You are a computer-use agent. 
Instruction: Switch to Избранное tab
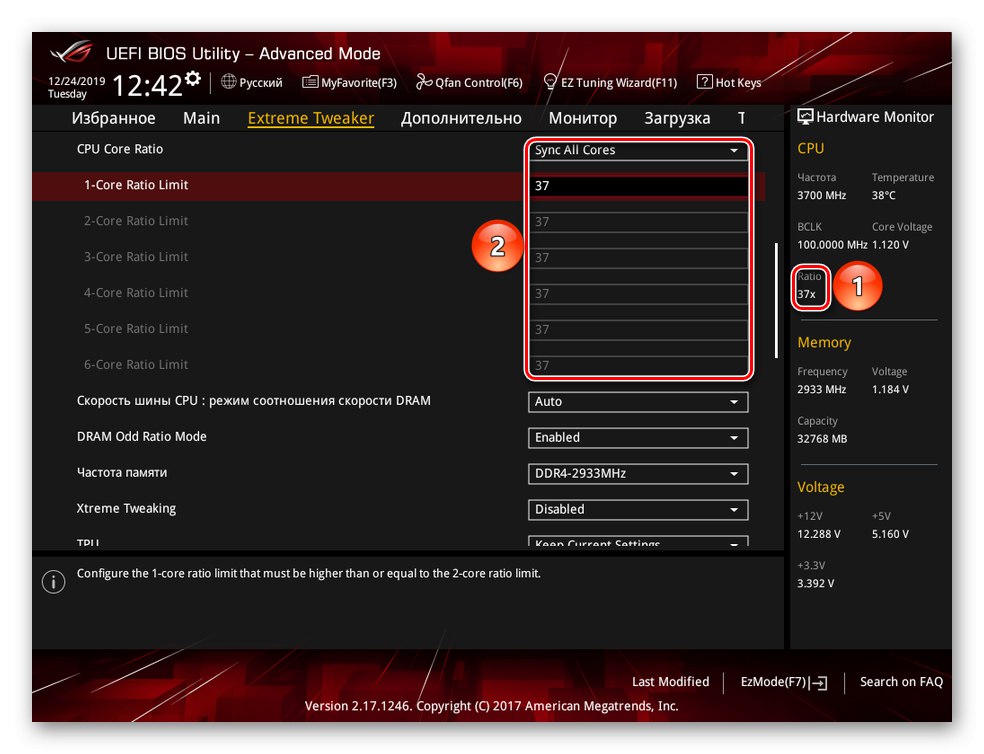tap(114, 118)
